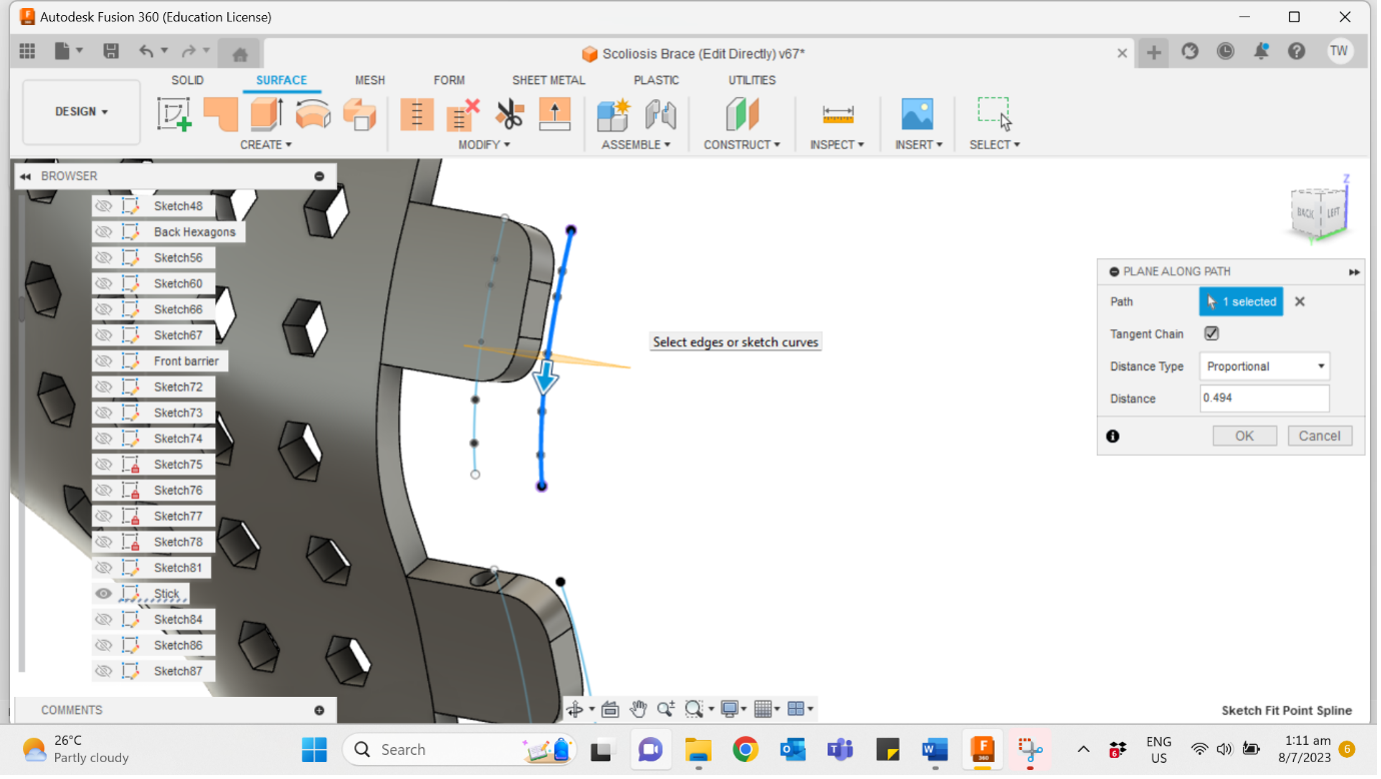
Task: Insert a canvas using the Insert image icon
Action: pyautogui.click(x=918, y=113)
